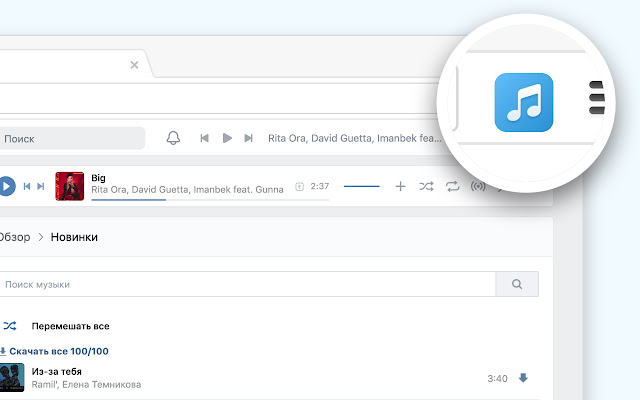Image resolution: width=640 pixels, height=400 pixels.
Task: Click the Поиск музыки input field
Action: [247, 284]
